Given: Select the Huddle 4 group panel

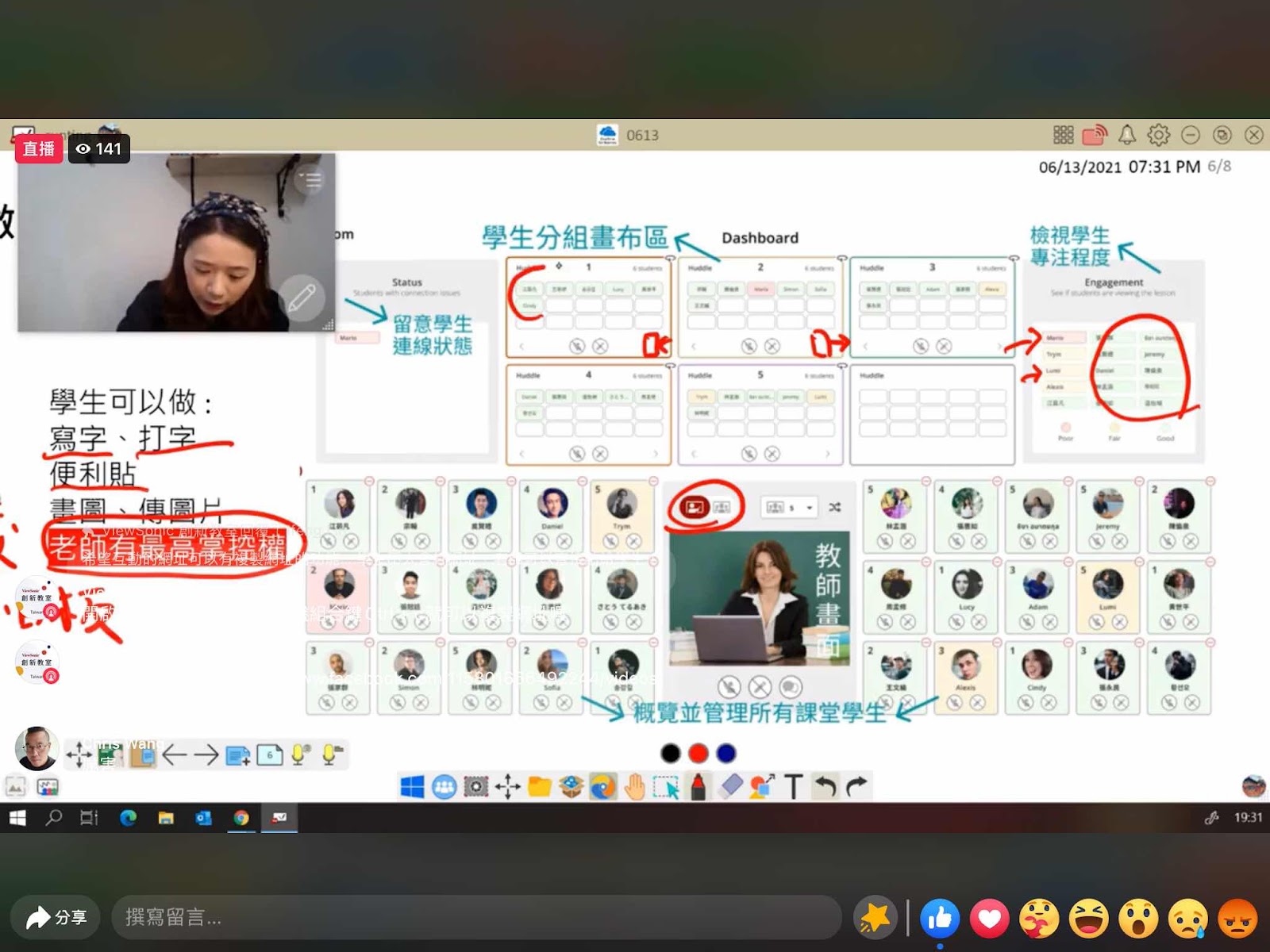Looking at the screenshot, I should [x=588, y=414].
